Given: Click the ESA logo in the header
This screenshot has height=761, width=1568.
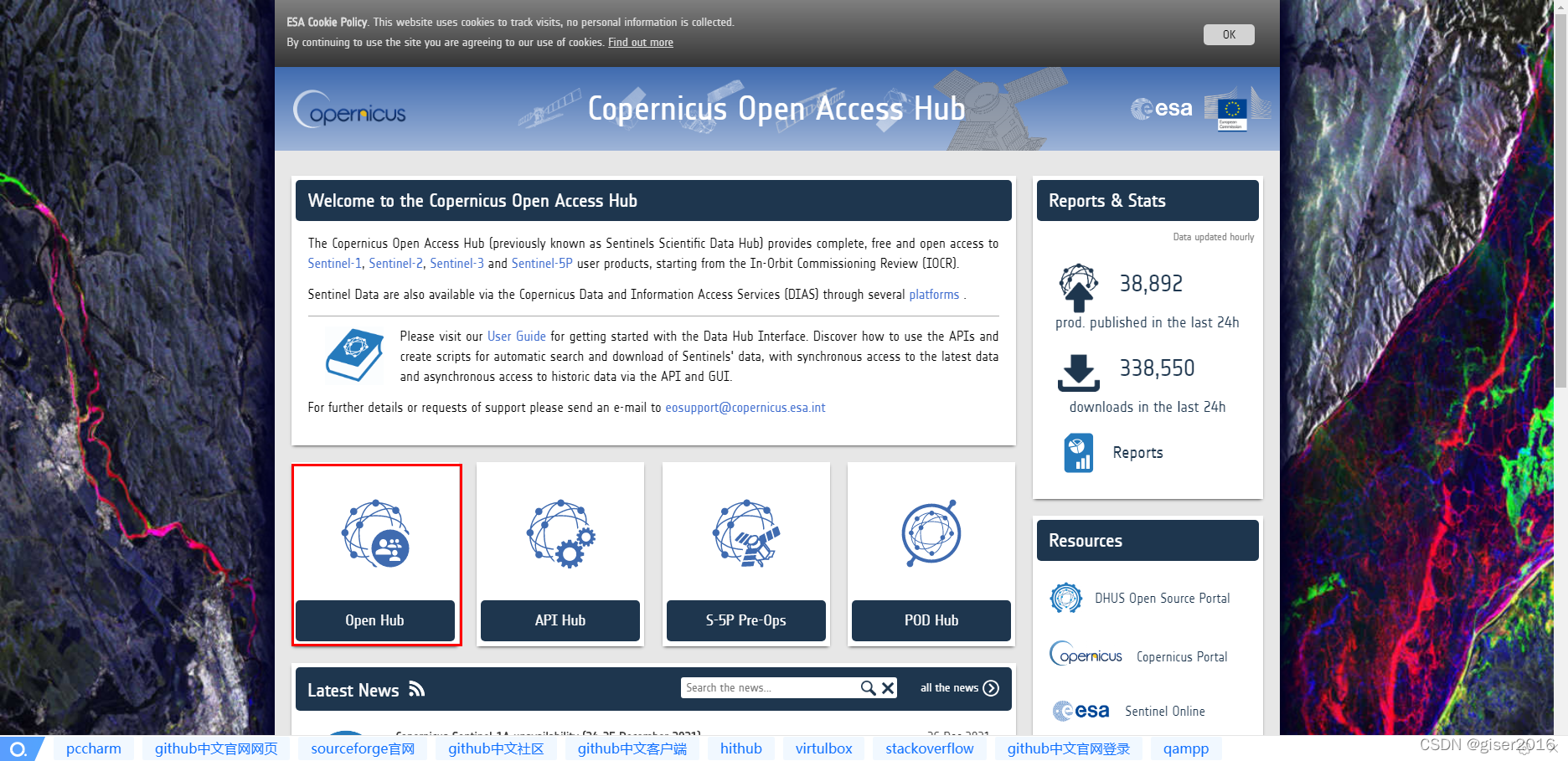Looking at the screenshot, I should 1162,109.
